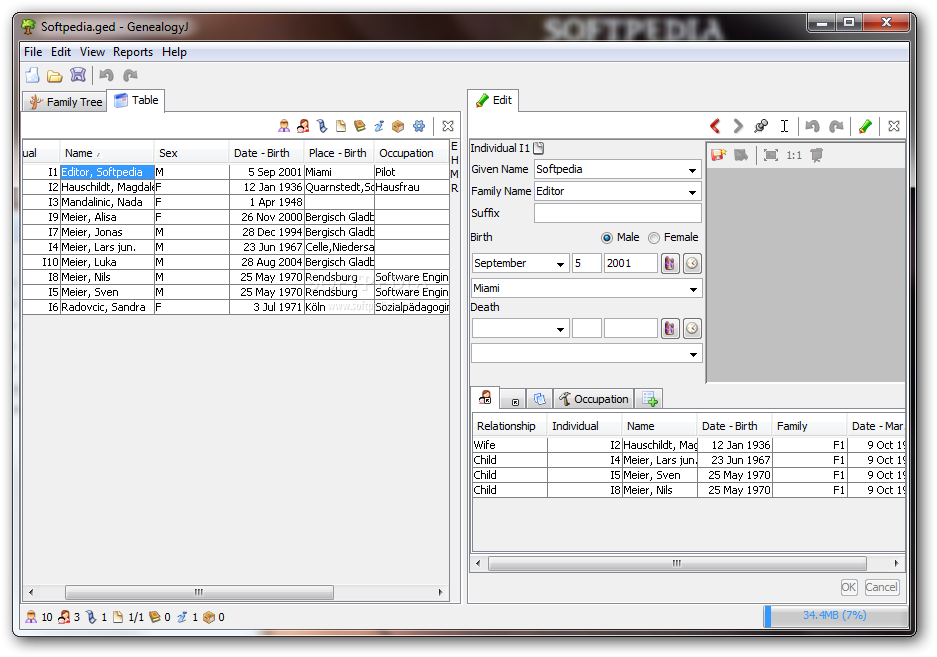The height and width of the screenshot is (657, 937).
Task: Sort table by Date - Birth header
Action: [267, 153]
